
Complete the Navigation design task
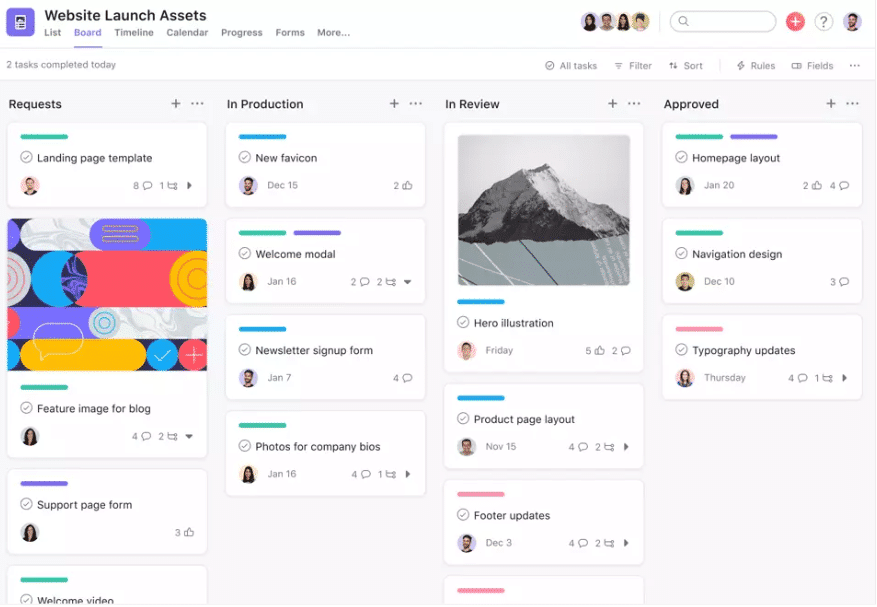click(681, 254)
